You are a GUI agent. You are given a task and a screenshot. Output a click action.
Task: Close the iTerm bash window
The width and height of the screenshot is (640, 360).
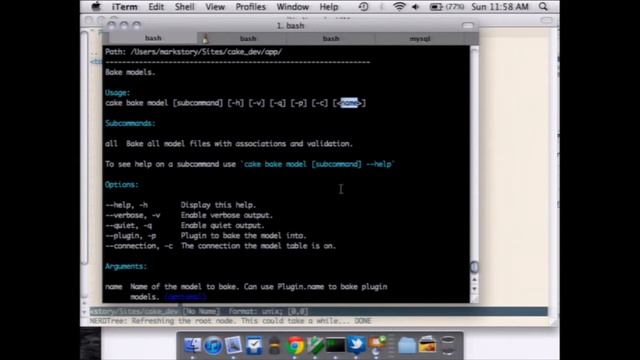[111, 25]
